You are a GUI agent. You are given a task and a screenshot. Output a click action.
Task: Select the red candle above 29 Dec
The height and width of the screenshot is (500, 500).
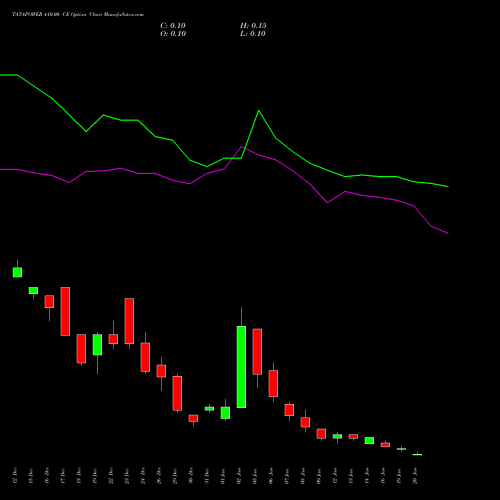tap(177, 393)
